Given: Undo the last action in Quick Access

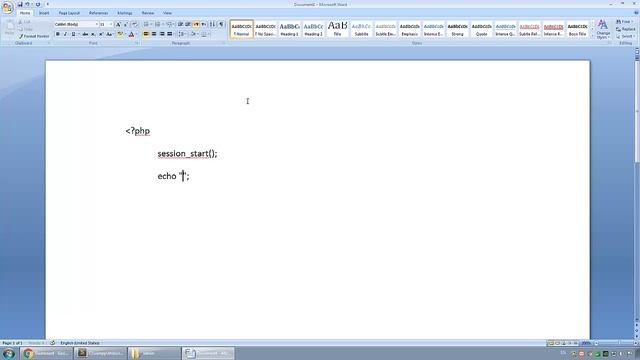Looking at the screenshot, I should click(27, 4).
